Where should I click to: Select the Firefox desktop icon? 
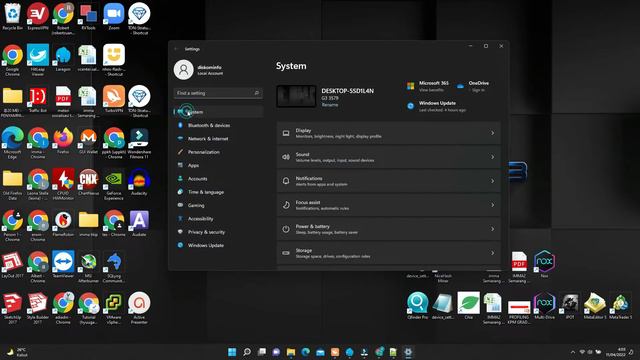63,140
